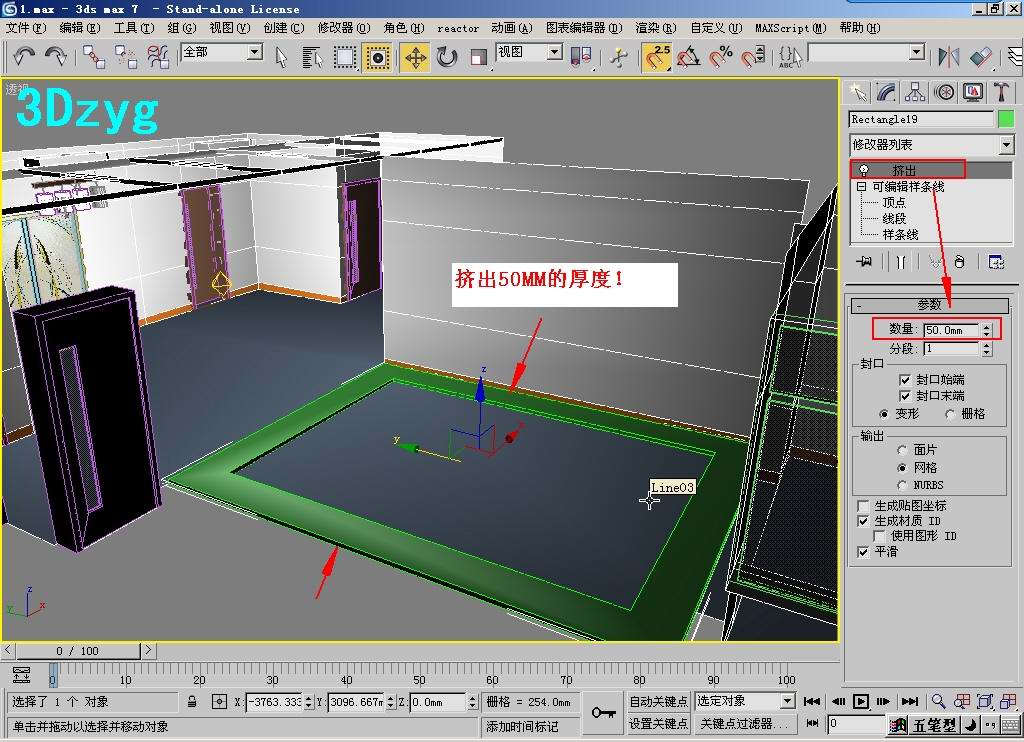This screenshot has width=1024, height=742.
Task: Open the 全部 selection filter dropdown
Action: (x=254, y=52)
